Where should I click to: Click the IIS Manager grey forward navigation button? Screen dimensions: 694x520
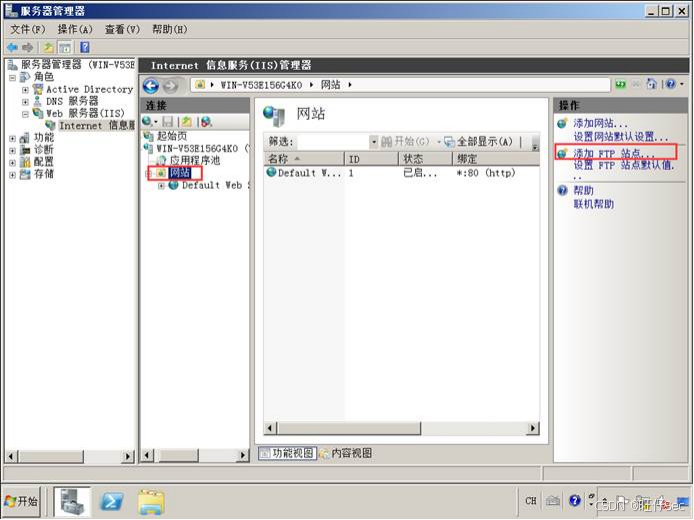pos(170,85)
